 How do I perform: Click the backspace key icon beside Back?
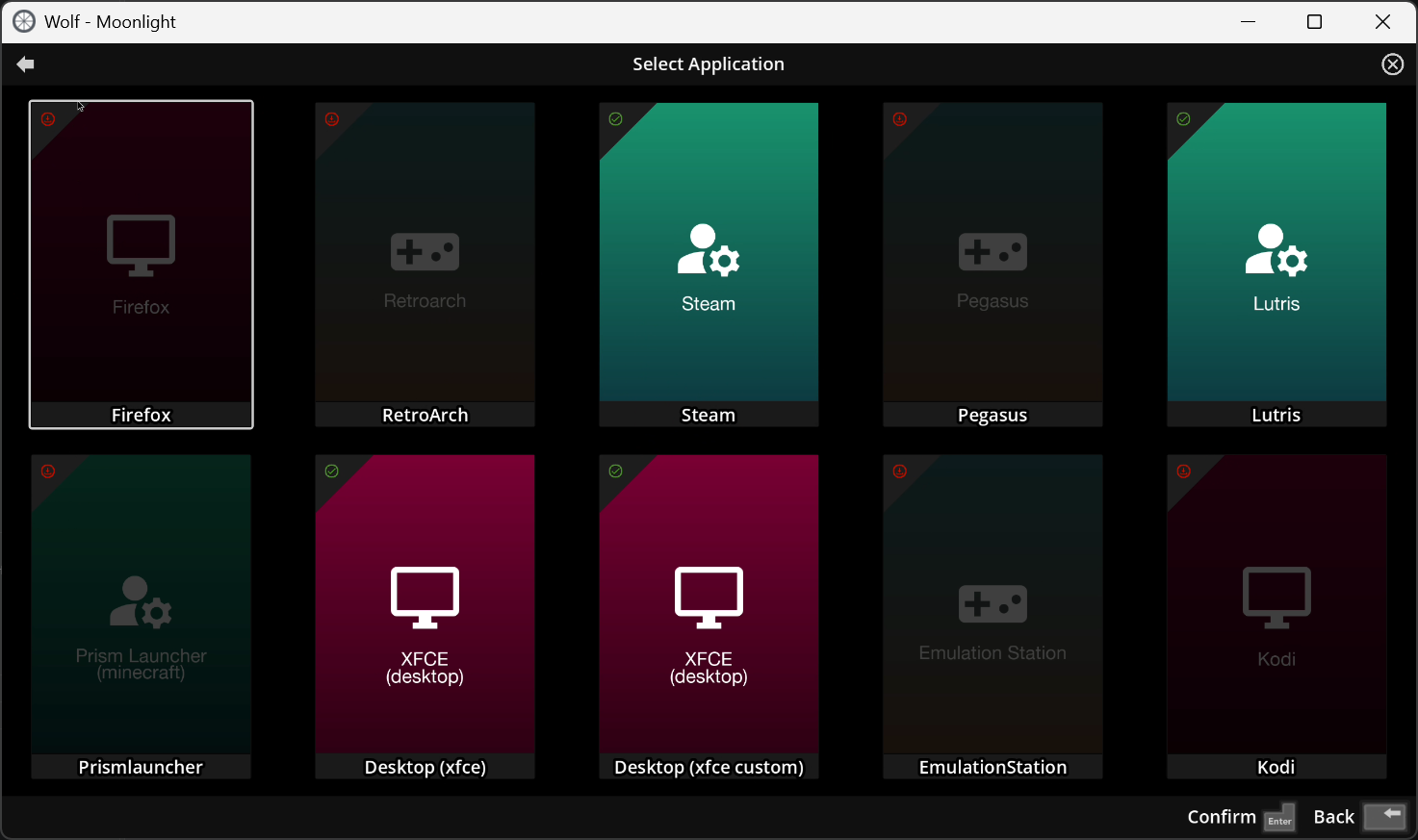(1385, 816)
